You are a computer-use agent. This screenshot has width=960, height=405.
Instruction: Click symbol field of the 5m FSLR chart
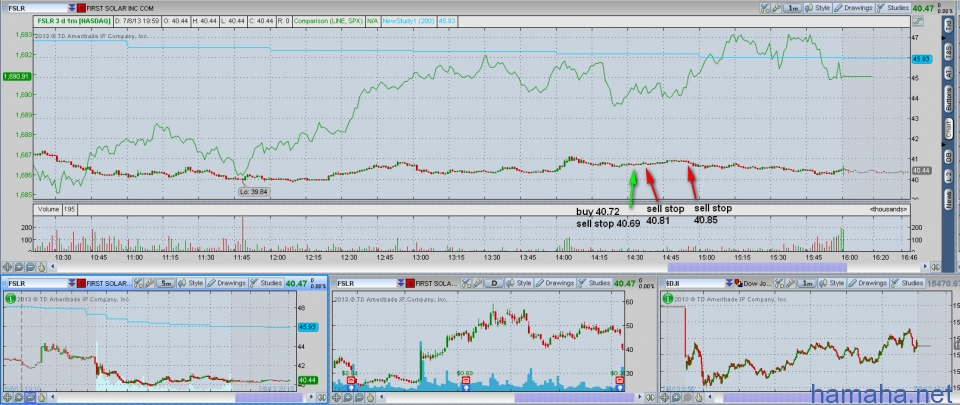click(37, 283)
